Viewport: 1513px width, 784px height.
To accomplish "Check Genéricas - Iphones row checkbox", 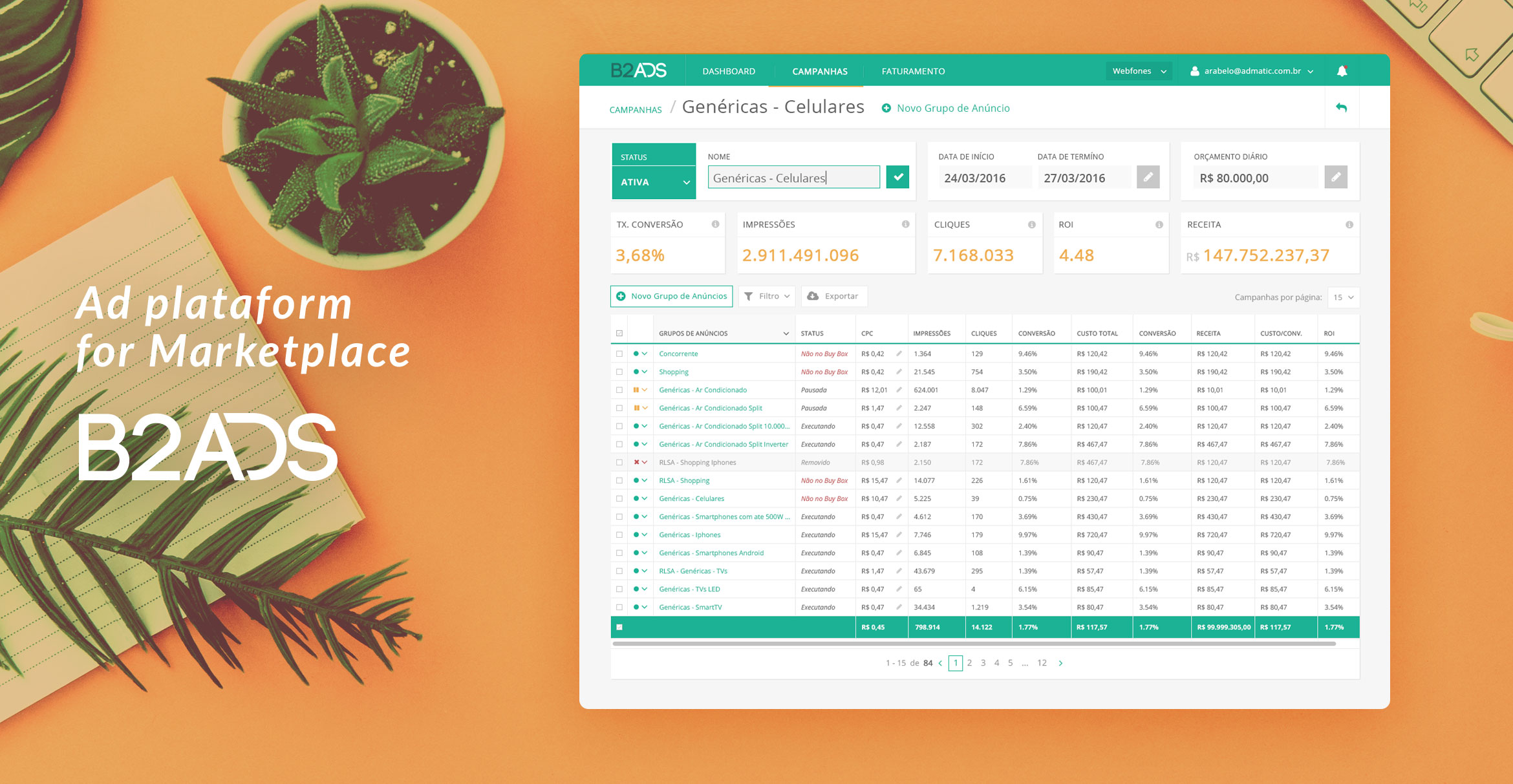I will 619,535.
